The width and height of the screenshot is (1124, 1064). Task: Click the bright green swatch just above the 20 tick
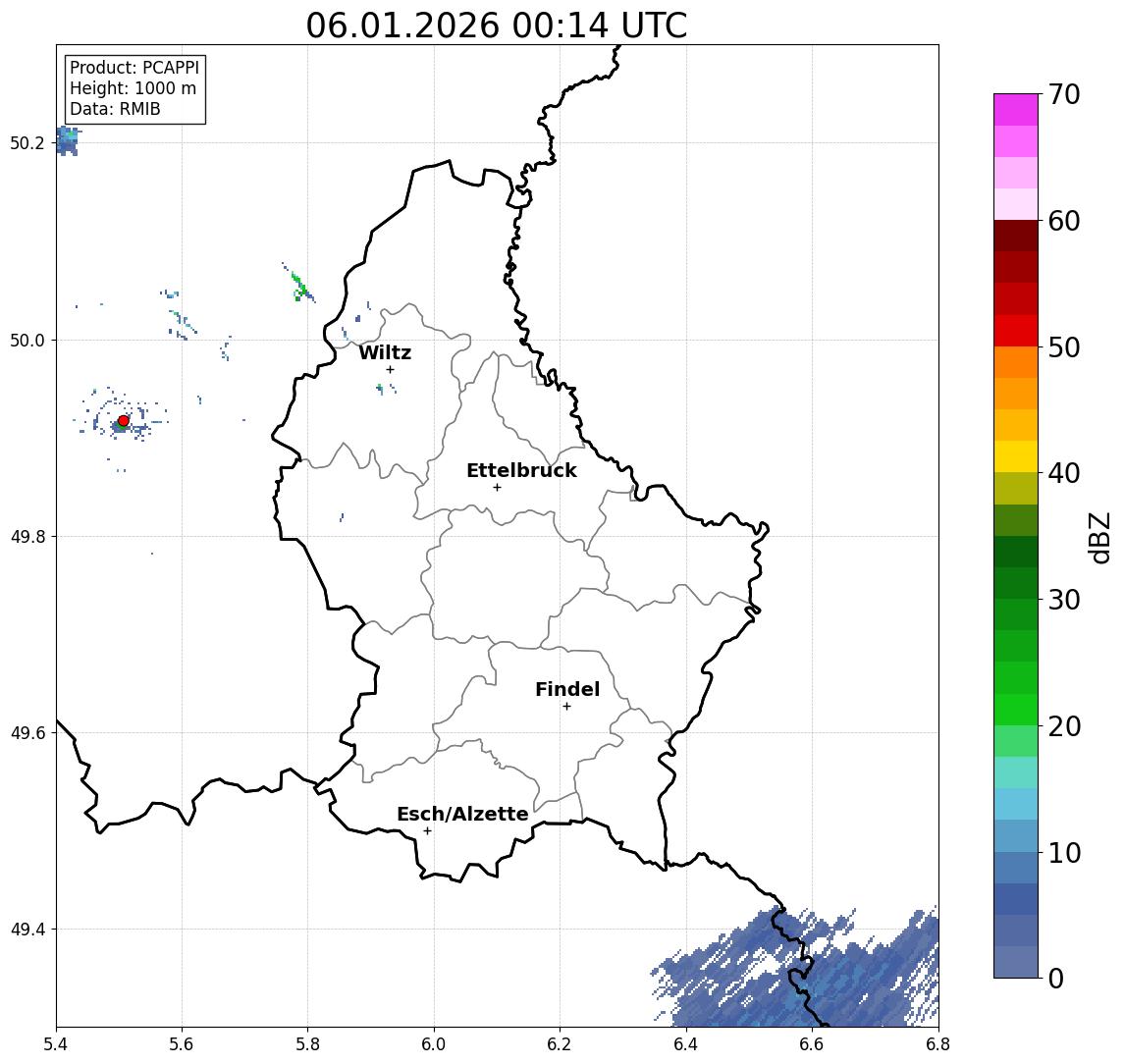click(x=1016, y=710)
